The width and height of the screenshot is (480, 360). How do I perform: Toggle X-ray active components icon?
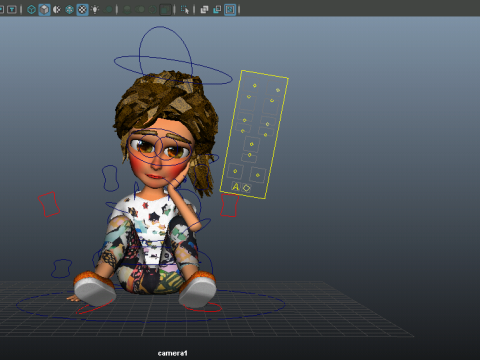217,10
